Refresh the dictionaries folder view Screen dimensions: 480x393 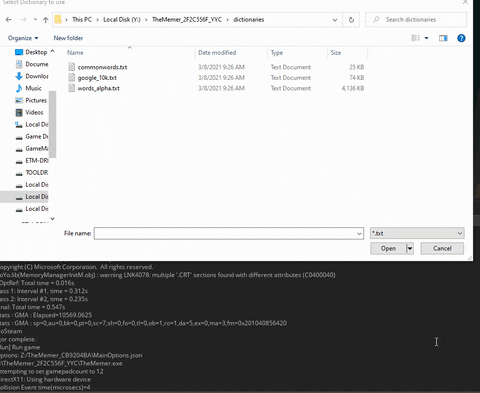(x=351, y=20)
